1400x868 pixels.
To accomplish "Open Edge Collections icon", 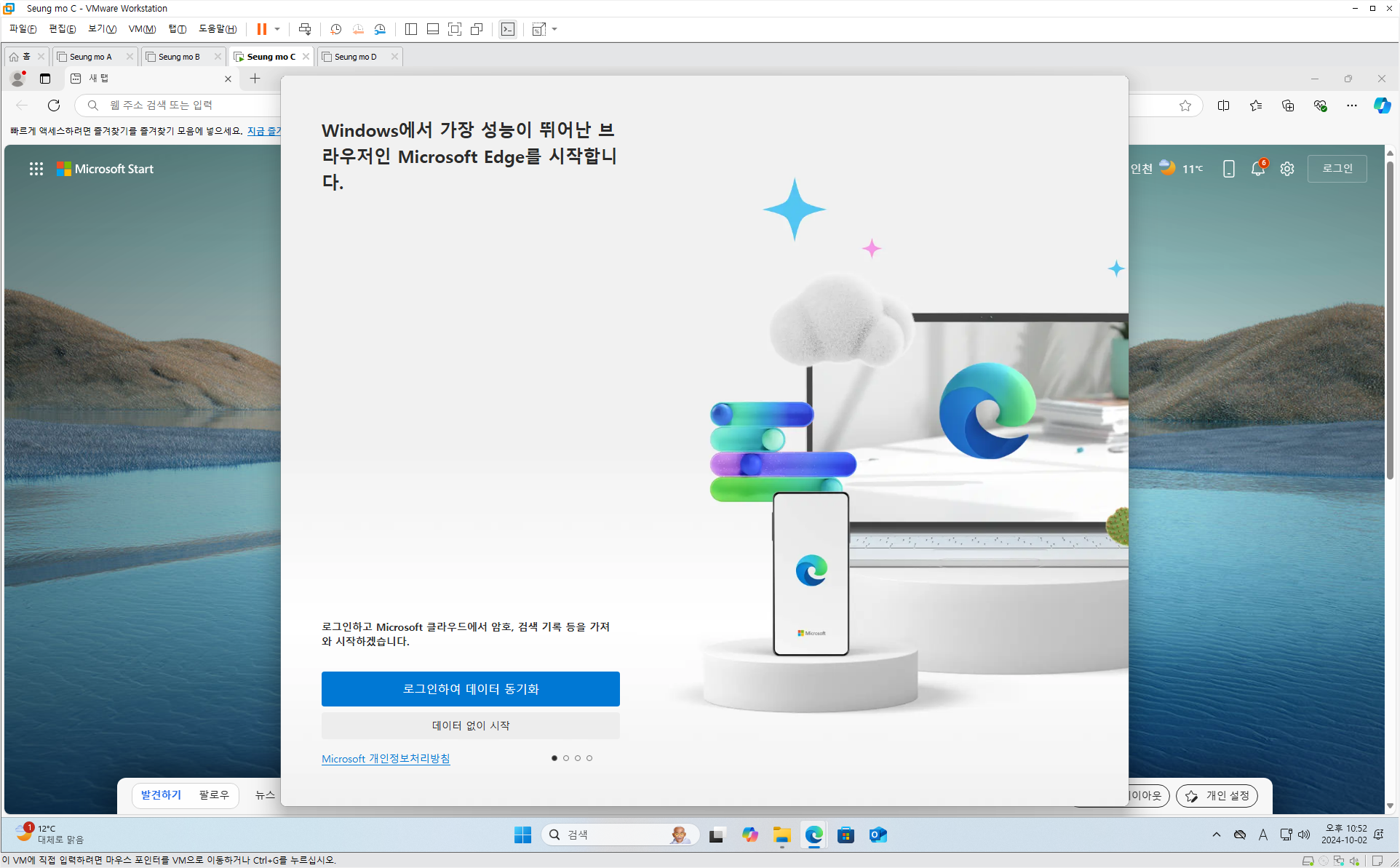I will coord(1288,105).
